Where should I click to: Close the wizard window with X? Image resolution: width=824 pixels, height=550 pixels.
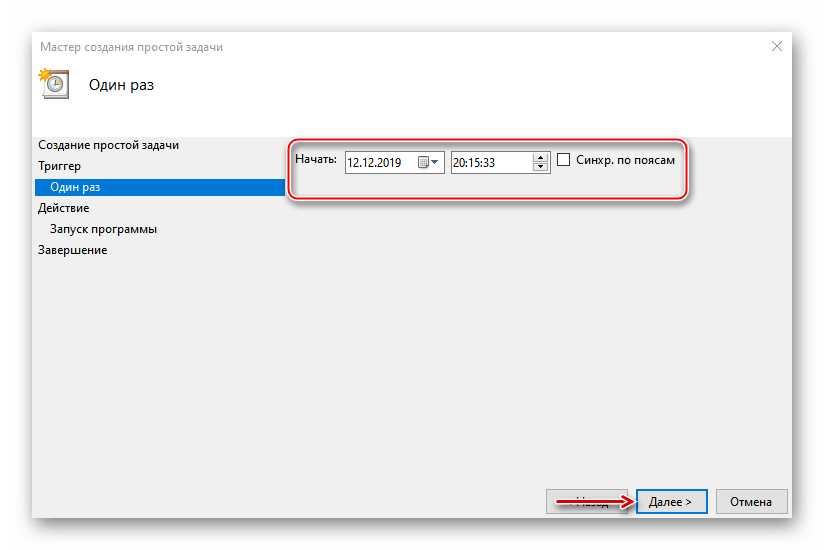pyautogui.click(x=777, y=46)
